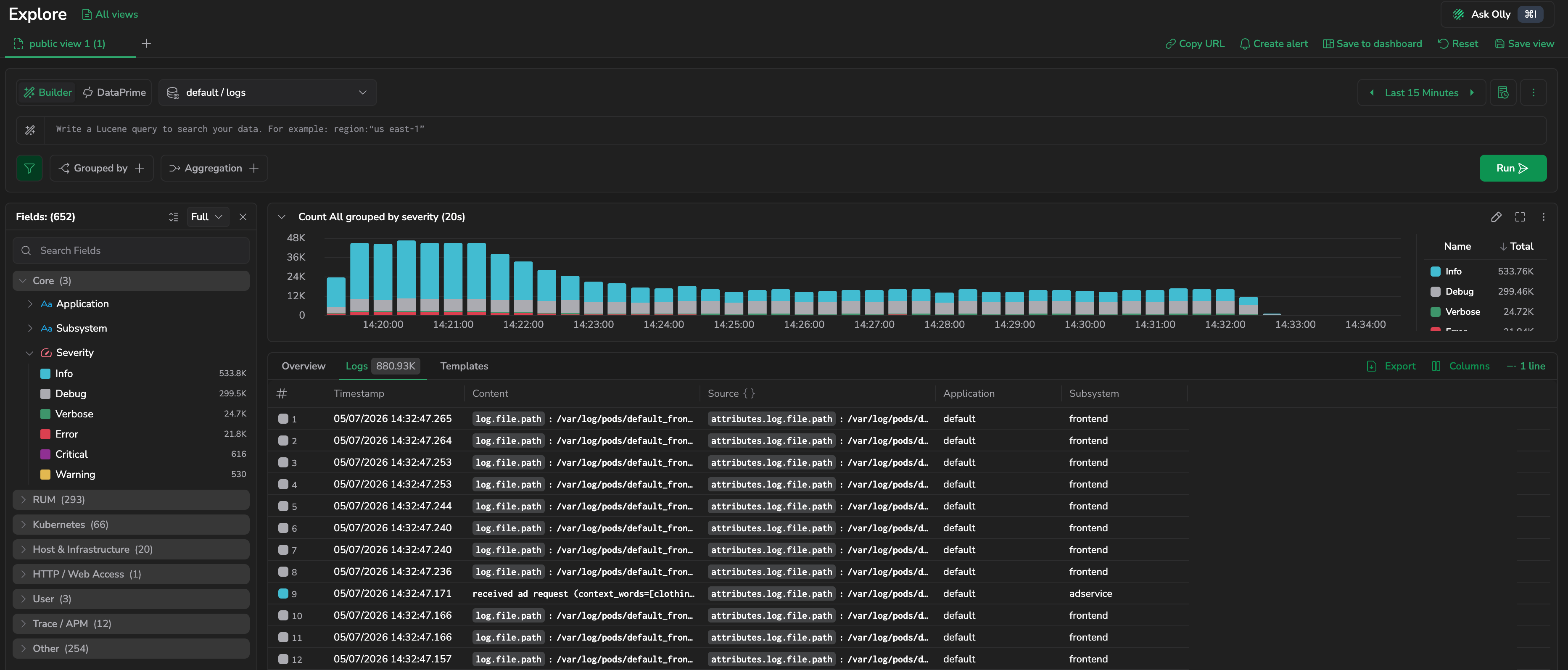Image resolution: width=1568 pixels, height=670 pixels.
Task: Switch to DataPrime query mode
Action: [114, 92]
